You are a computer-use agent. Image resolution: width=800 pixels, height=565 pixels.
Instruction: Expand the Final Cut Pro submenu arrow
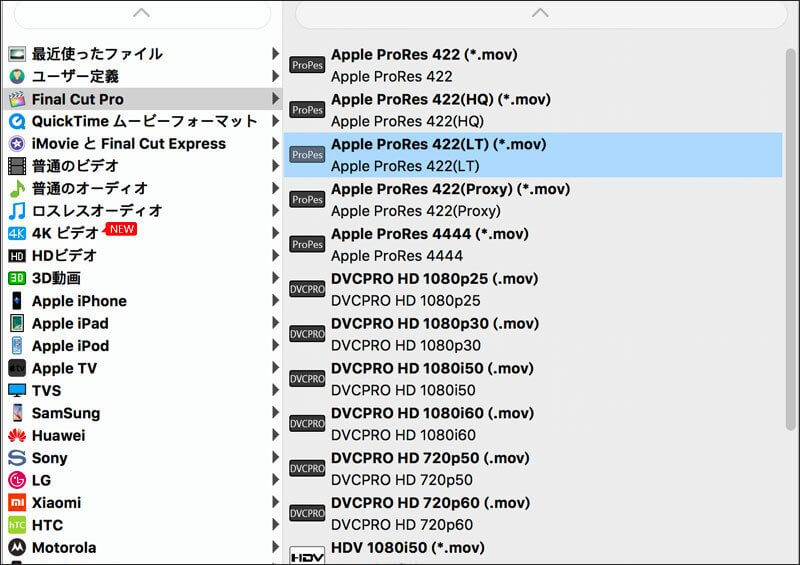pos(276,99)
